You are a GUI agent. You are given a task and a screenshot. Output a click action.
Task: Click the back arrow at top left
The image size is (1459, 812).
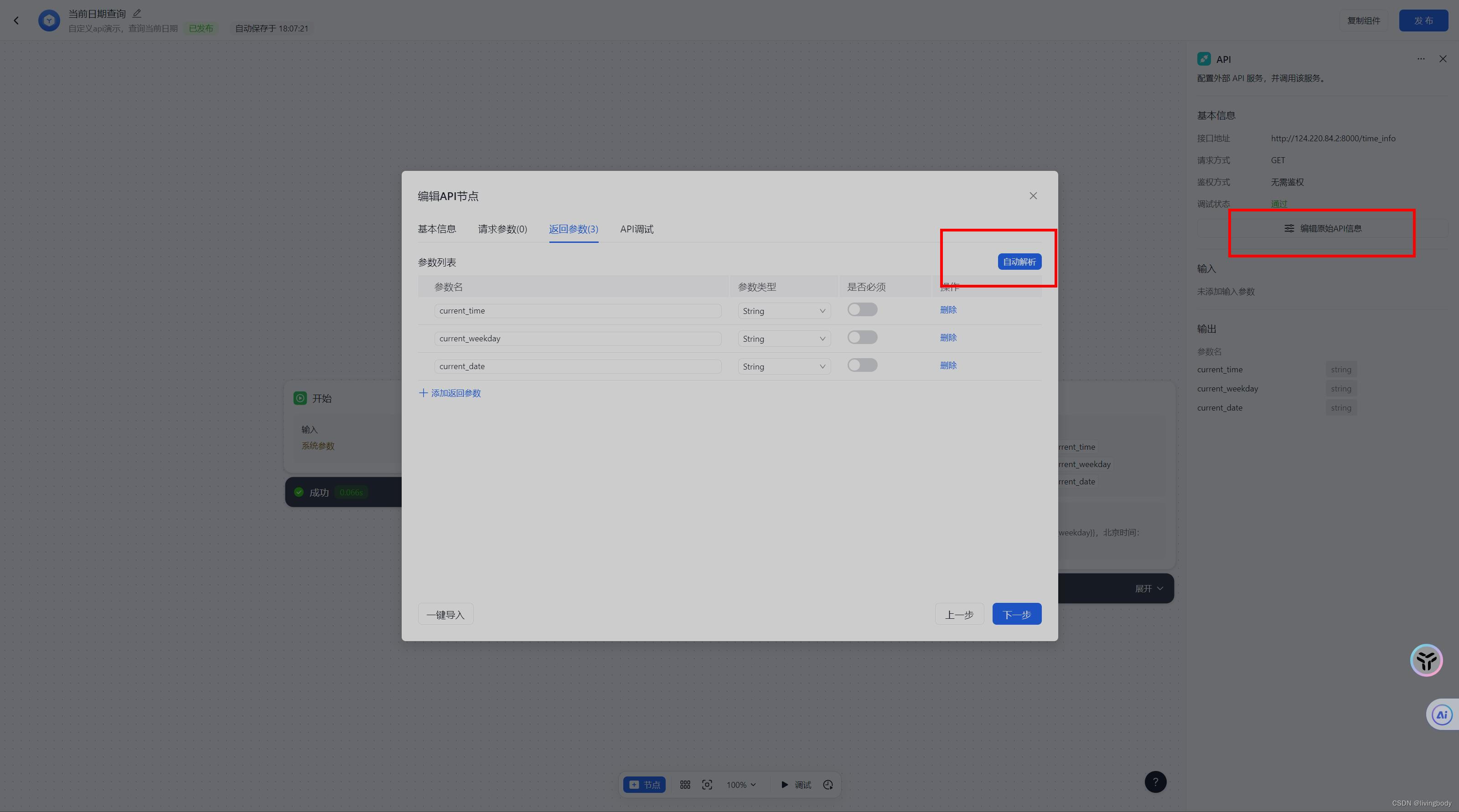(x=16, y=21)
